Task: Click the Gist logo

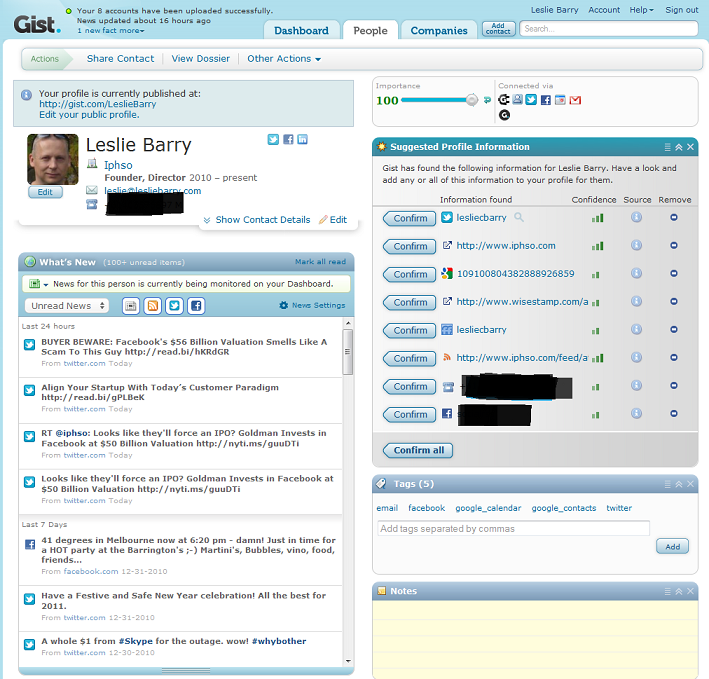Action: click(x=37, y=24)
